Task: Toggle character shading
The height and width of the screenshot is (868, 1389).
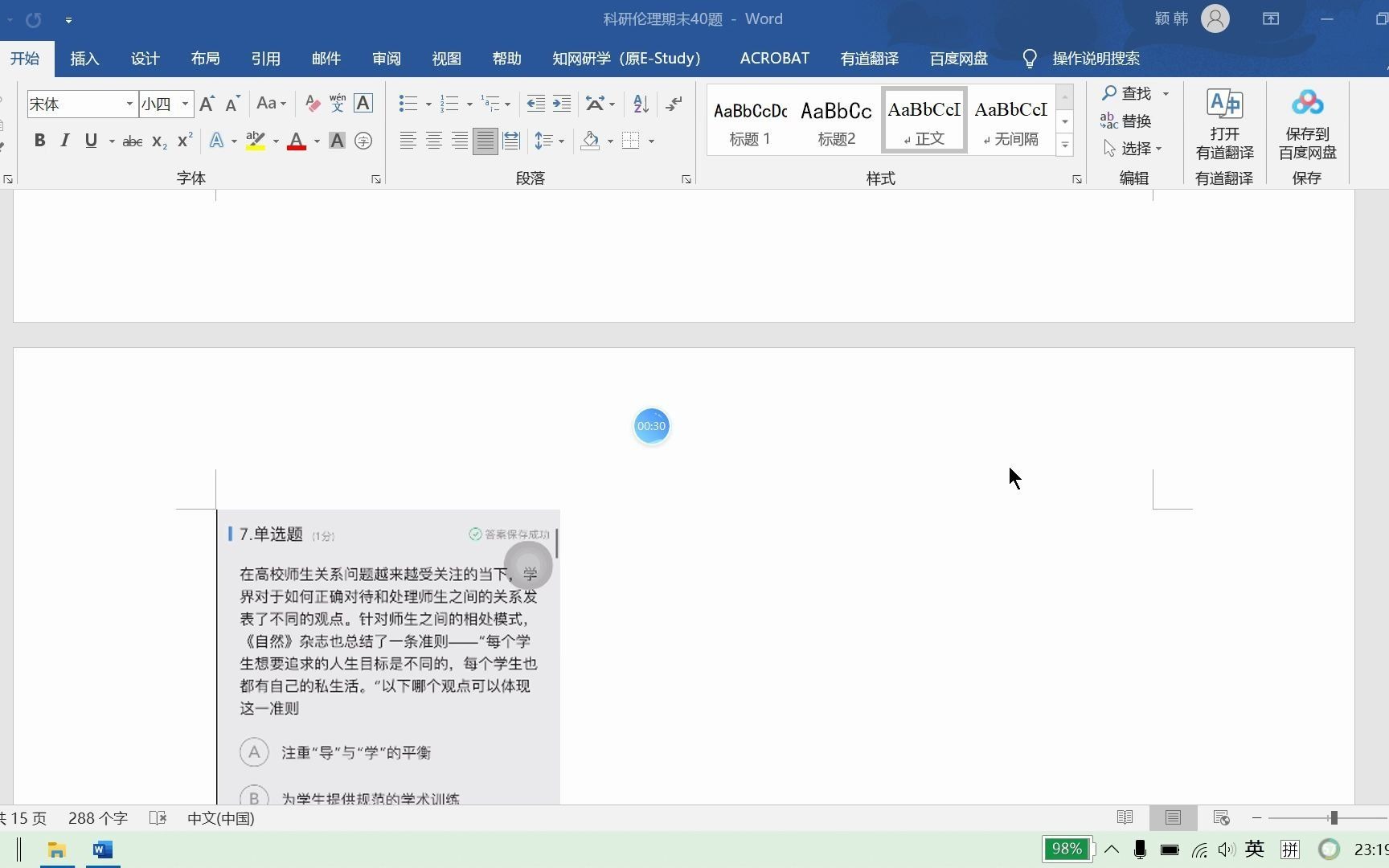Action: click(x=338, y=141)
